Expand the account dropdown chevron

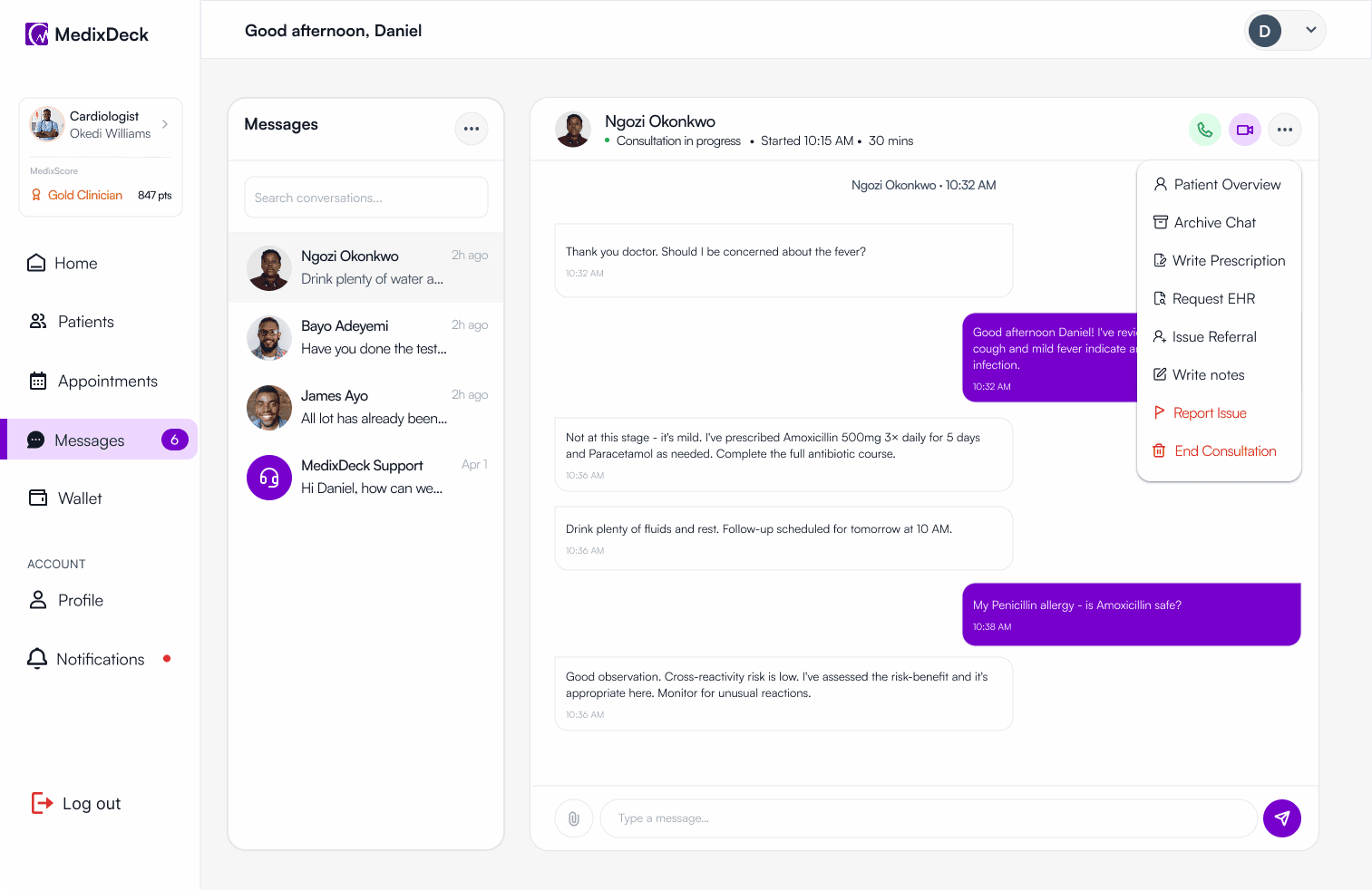click(x=1310, y=30)
